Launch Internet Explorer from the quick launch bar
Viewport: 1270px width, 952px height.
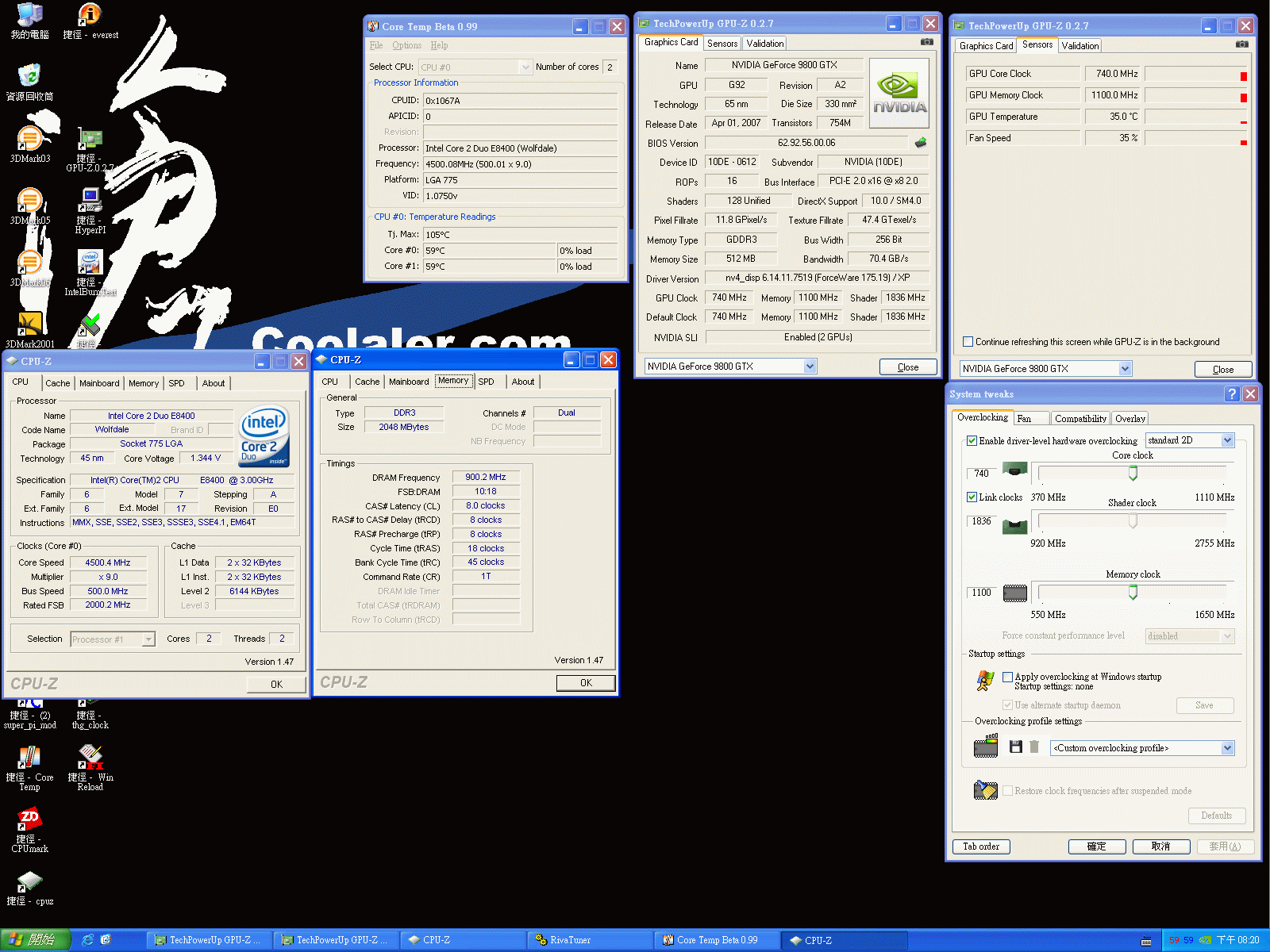coord(87,940)
